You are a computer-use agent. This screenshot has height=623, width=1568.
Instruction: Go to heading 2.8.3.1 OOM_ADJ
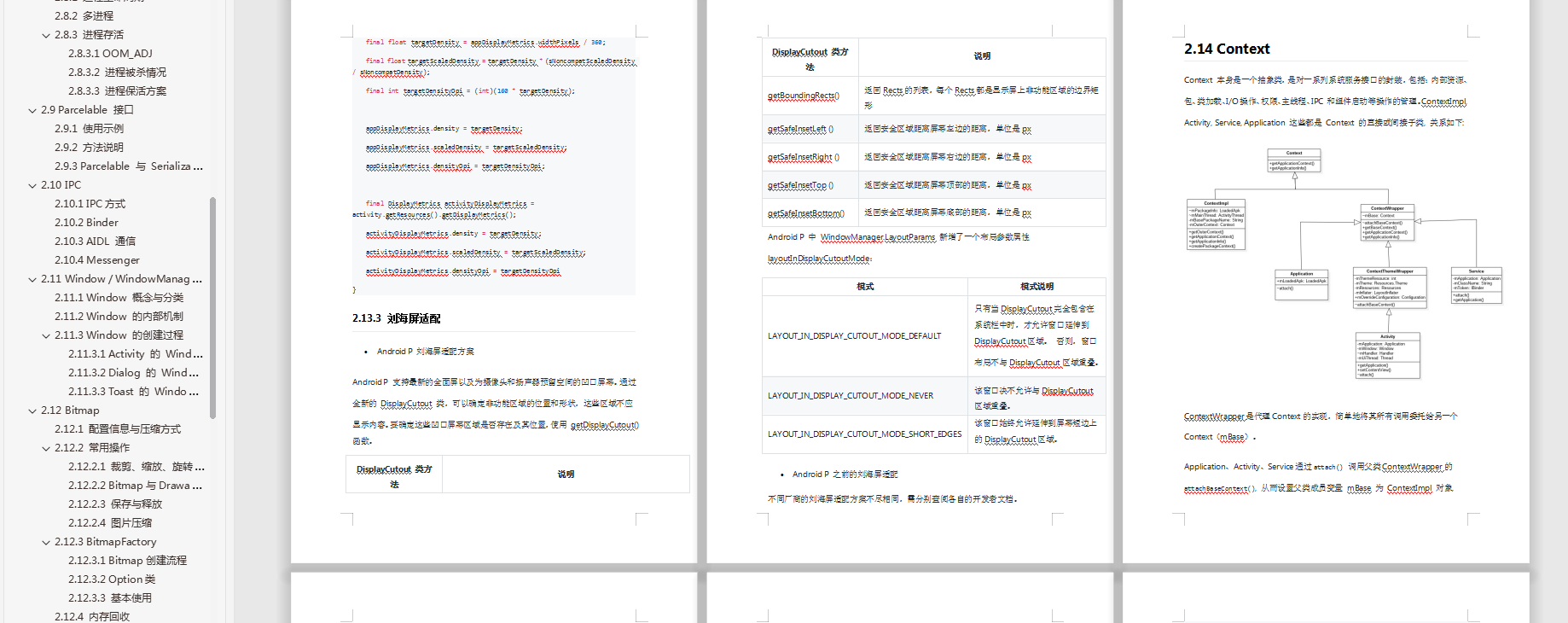click(110, 54)
